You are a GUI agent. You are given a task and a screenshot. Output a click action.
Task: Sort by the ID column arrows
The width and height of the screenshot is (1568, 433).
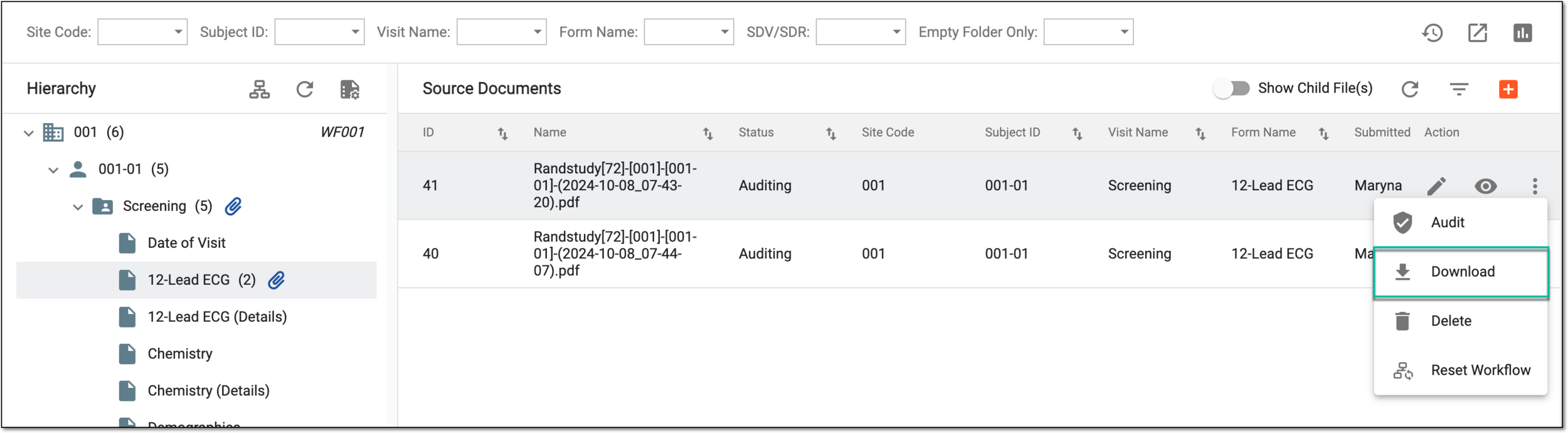coord(502,133)
